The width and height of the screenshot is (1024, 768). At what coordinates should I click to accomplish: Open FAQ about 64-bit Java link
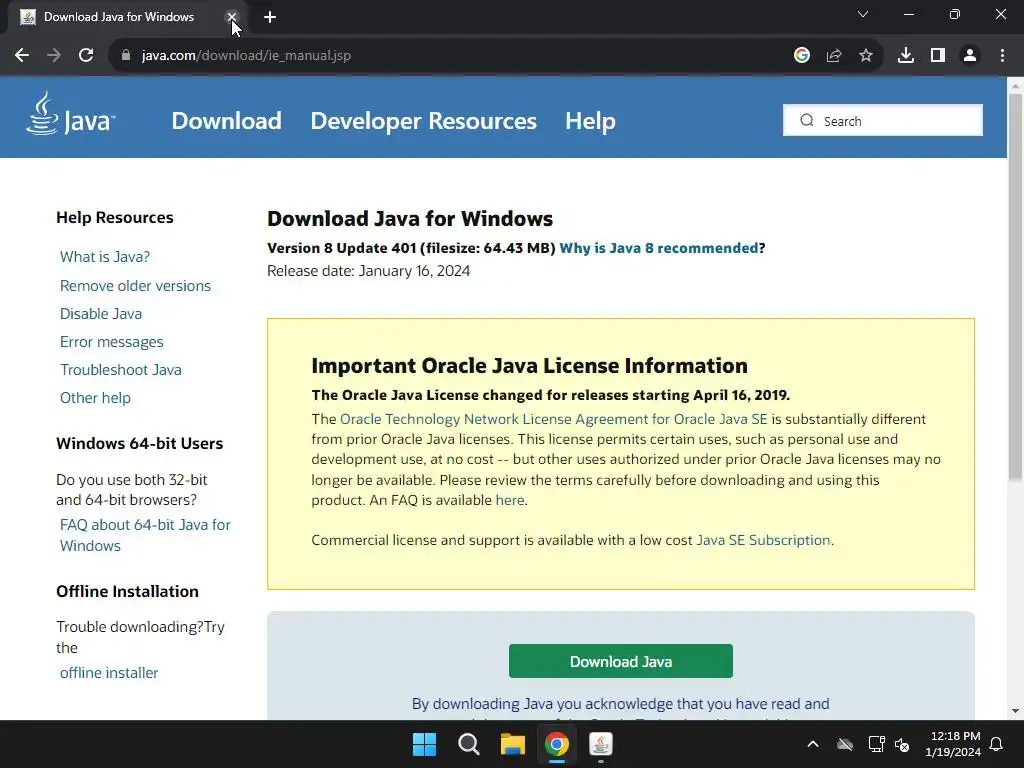(x=145, y=536)
